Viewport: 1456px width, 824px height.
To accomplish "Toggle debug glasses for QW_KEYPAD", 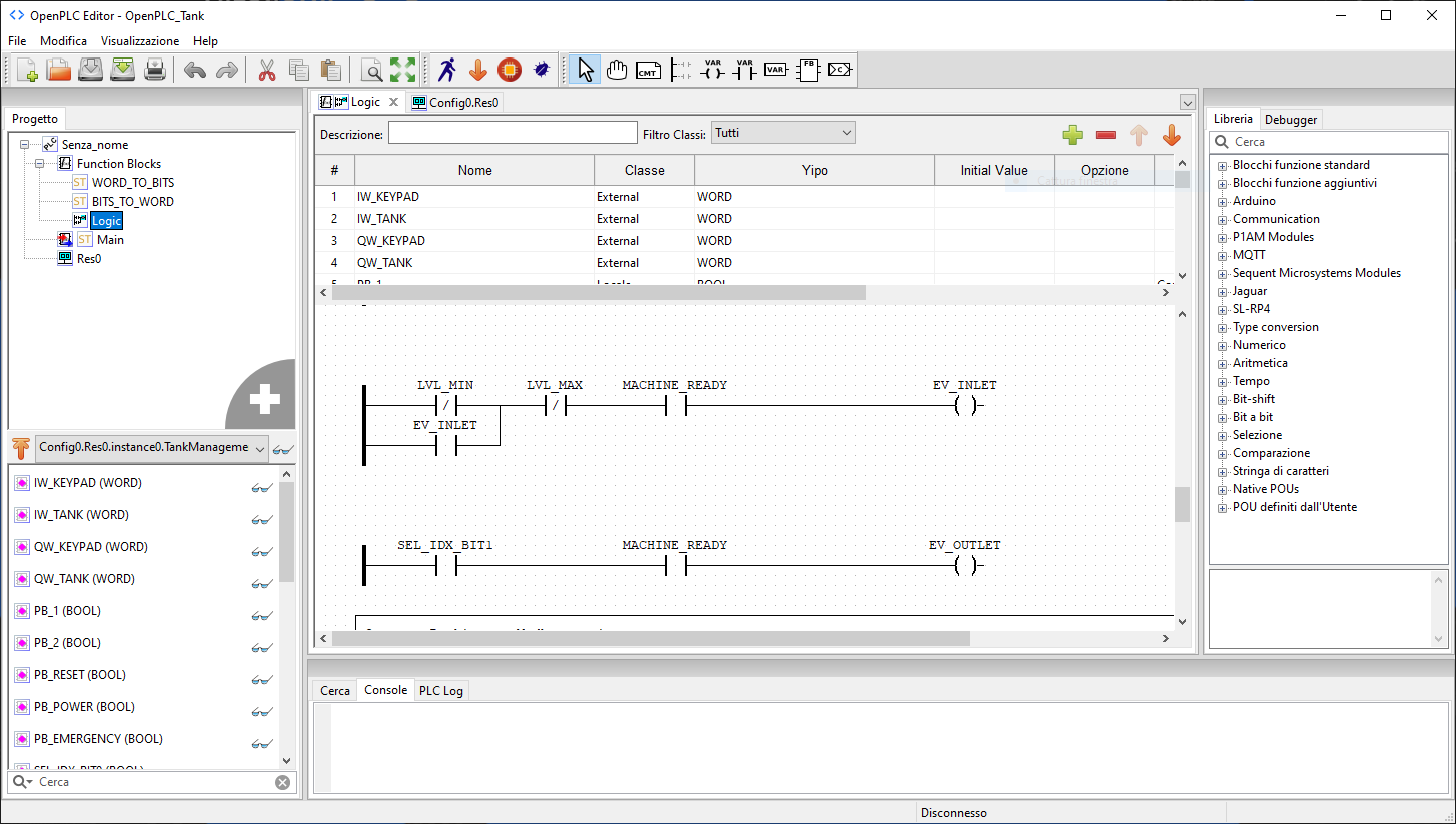I will pos(262,551).
